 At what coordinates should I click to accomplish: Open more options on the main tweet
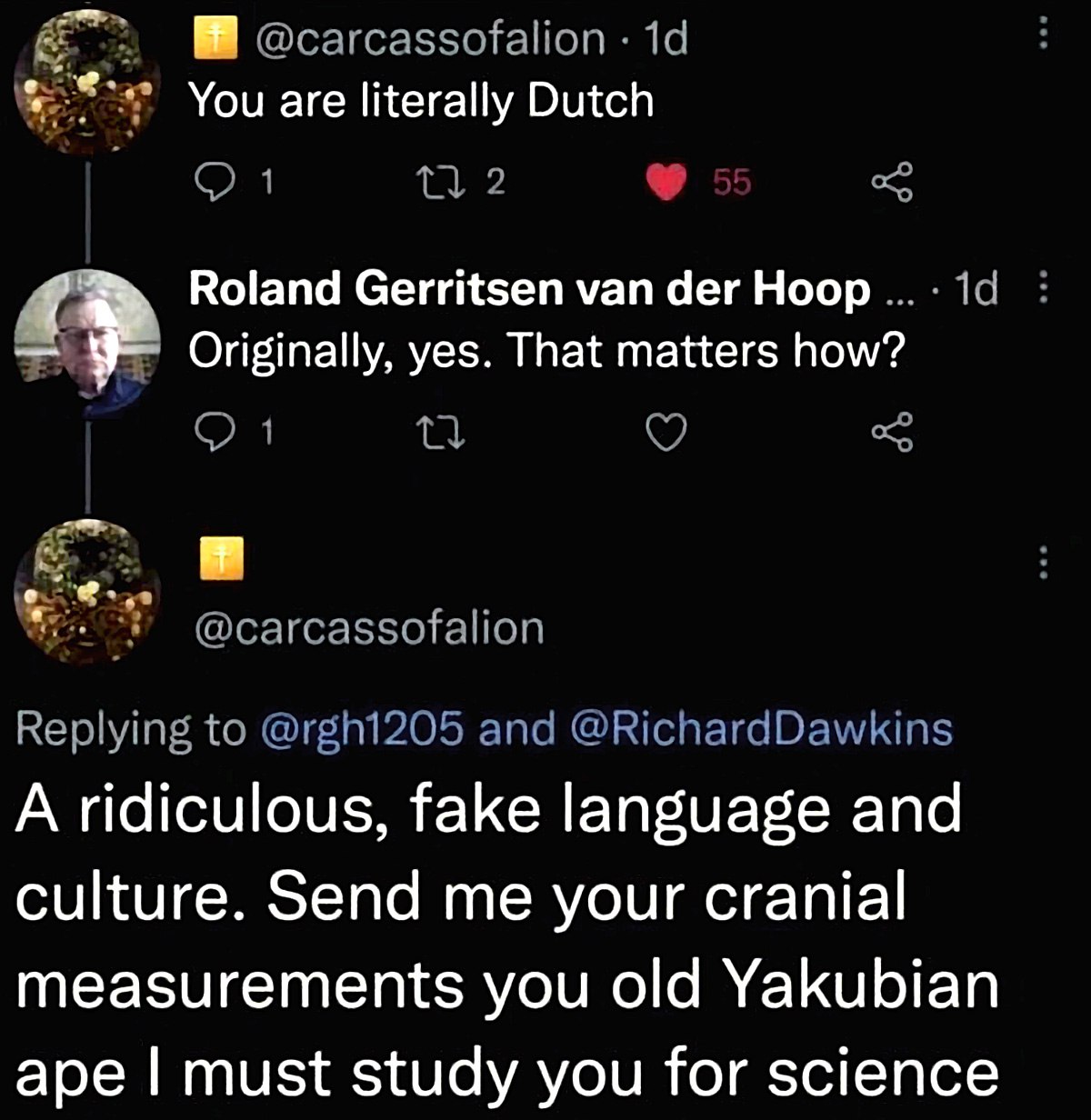click(1043, 562)
